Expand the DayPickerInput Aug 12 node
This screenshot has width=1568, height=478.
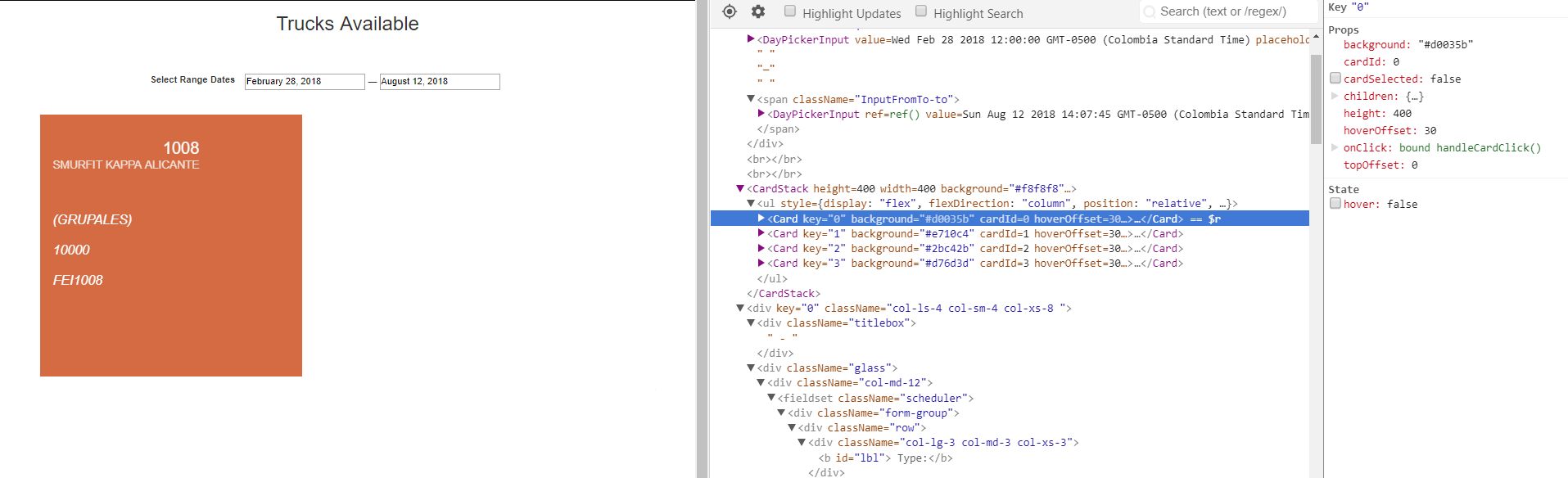[761, 114]
